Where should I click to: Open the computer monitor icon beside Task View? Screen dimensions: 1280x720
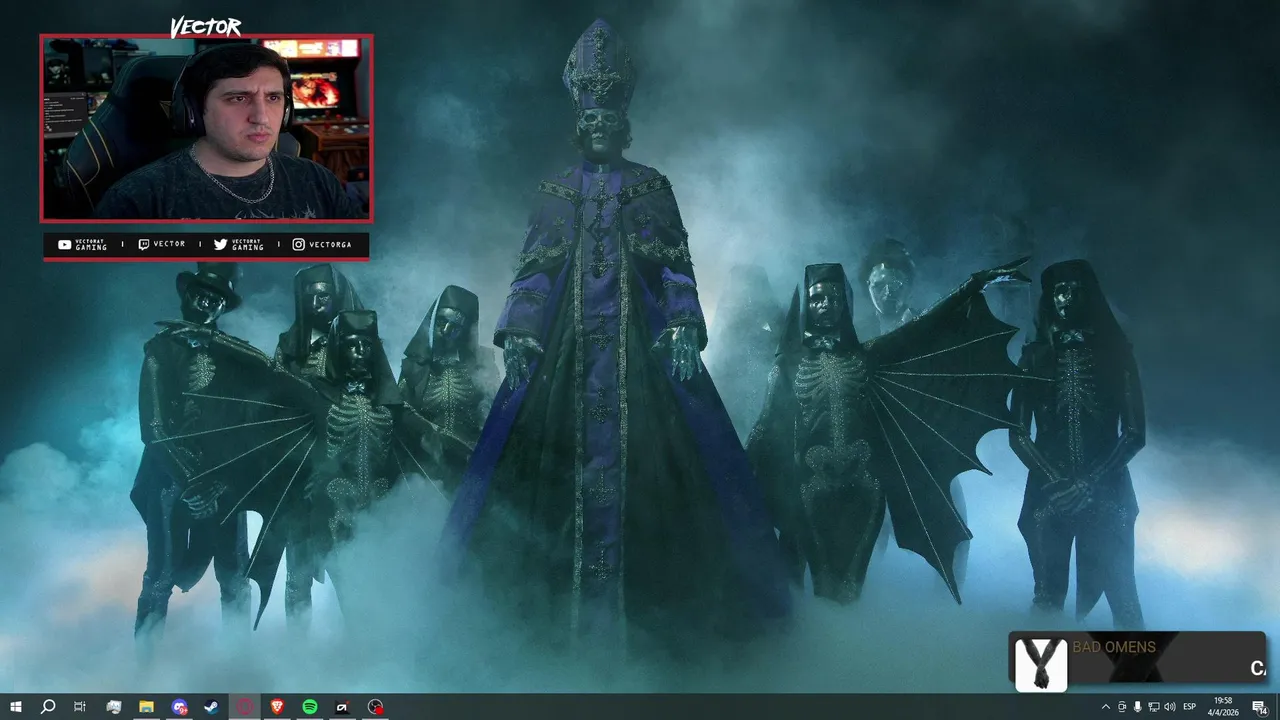113,707
